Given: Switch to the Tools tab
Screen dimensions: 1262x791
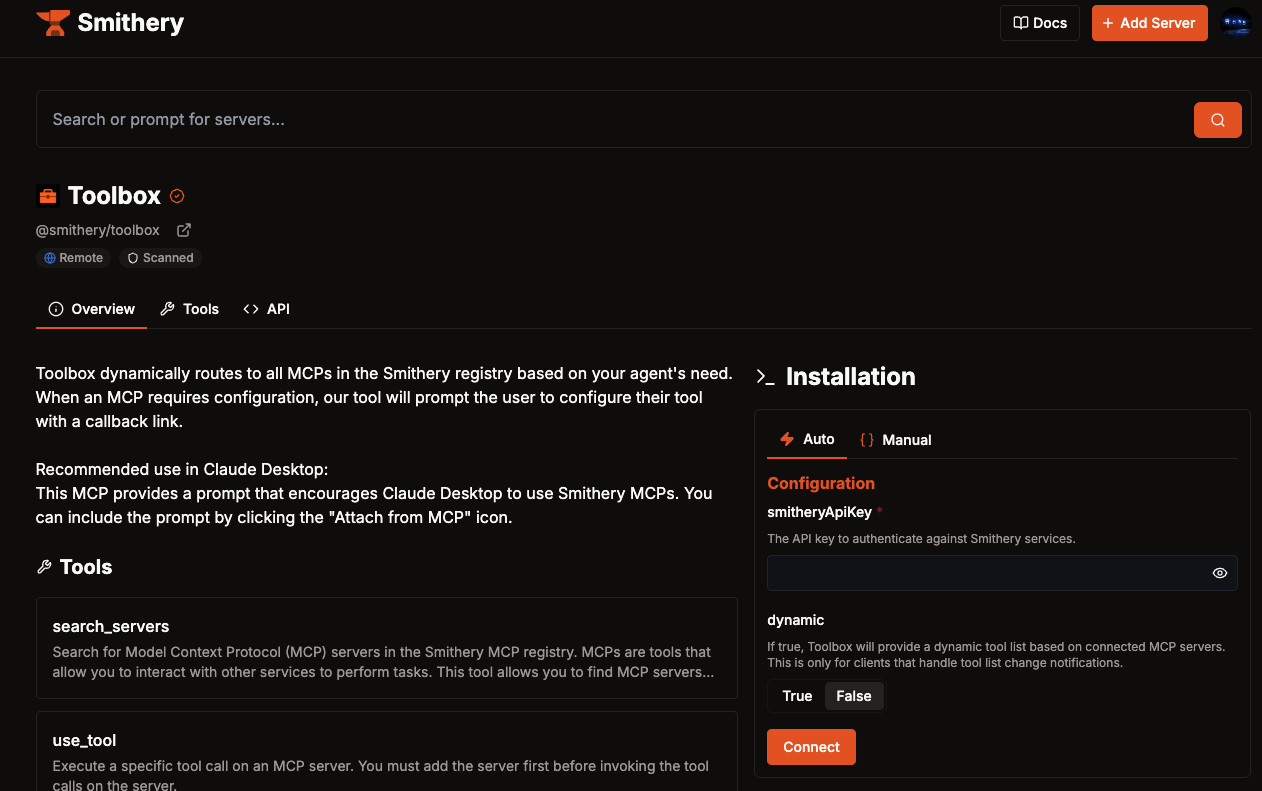Looking at the screenshot, I should click(190, 309).
